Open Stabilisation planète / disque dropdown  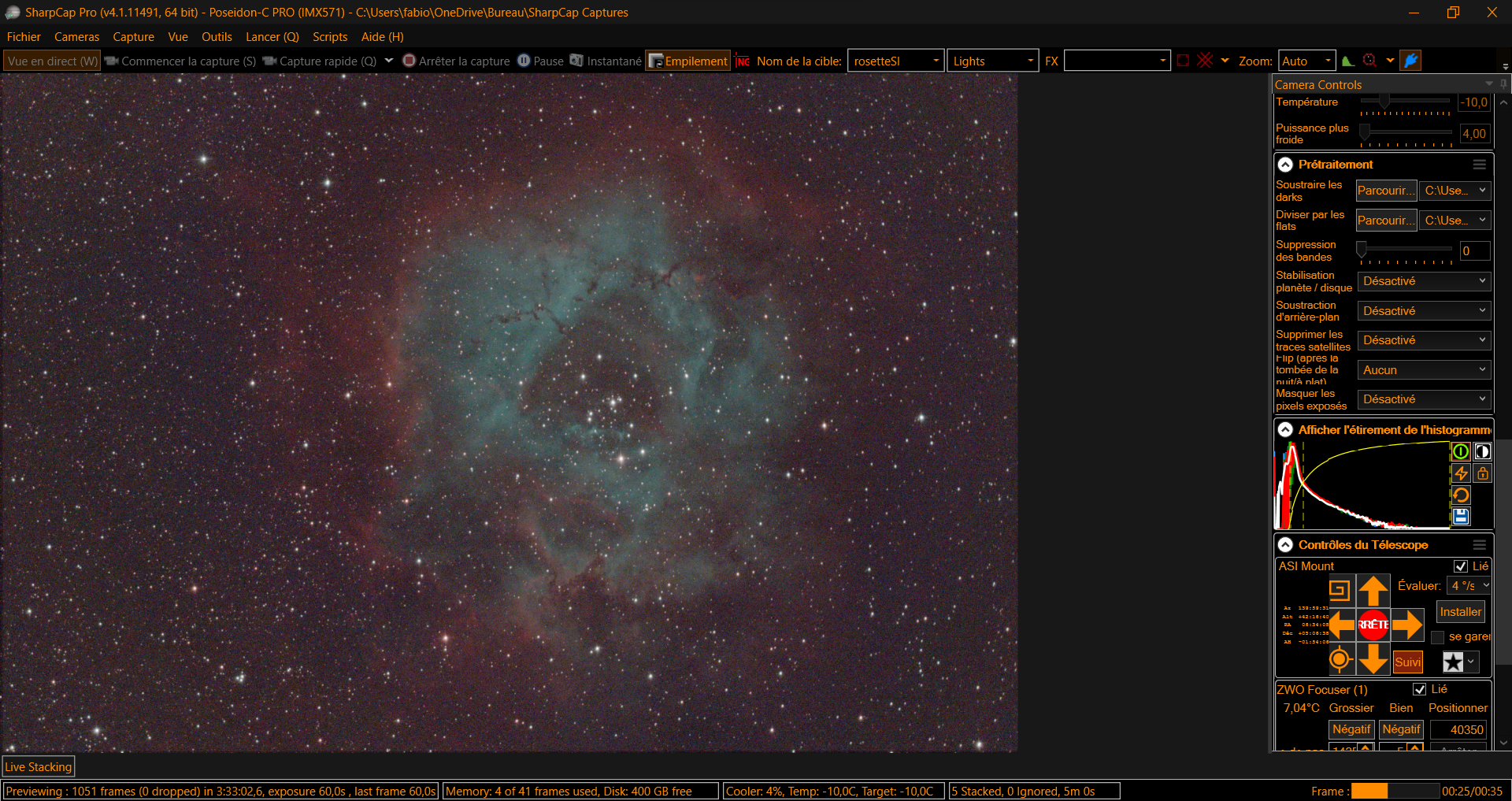[1424, 281]
